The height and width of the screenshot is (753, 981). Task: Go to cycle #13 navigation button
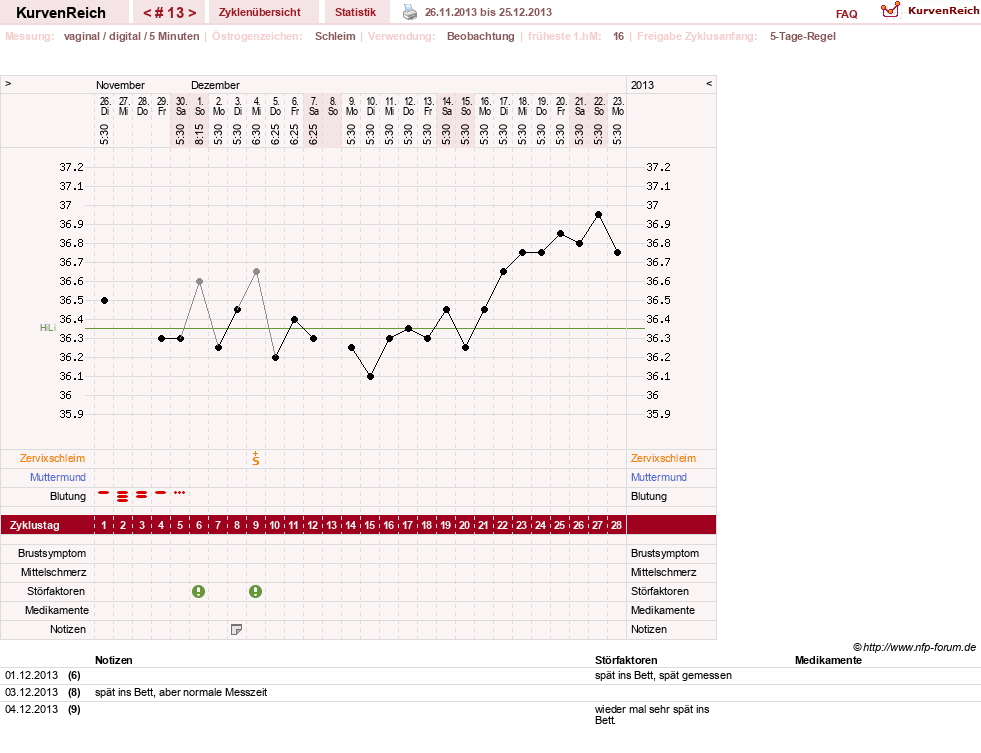click(x=170, y=13)
